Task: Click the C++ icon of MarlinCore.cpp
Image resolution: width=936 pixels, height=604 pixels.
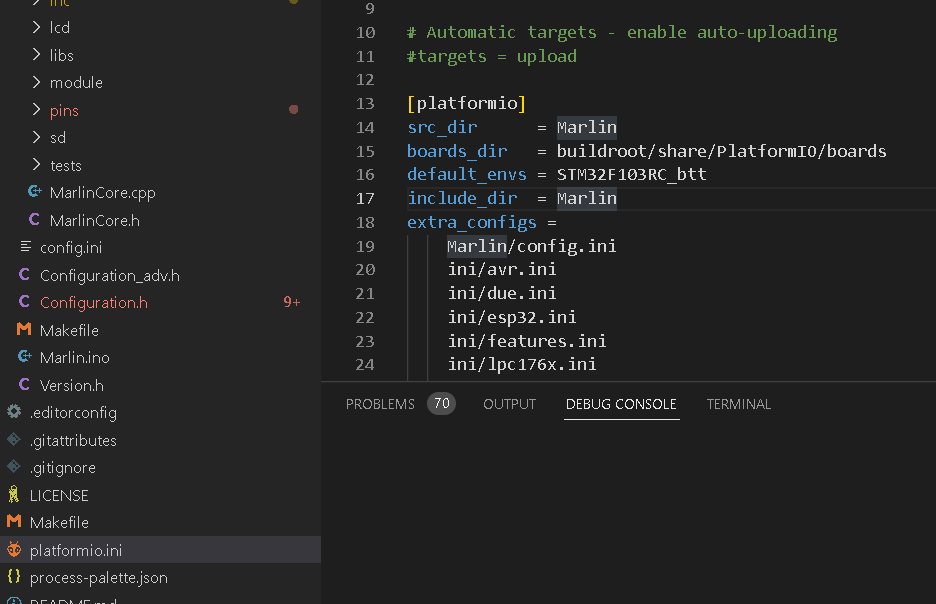Action: point(35,192)
